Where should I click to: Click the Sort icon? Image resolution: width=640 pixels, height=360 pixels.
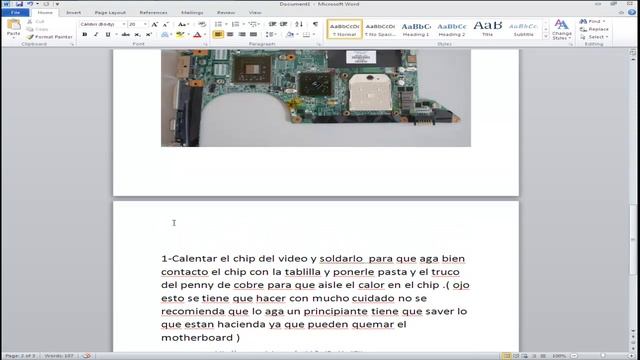299,24
